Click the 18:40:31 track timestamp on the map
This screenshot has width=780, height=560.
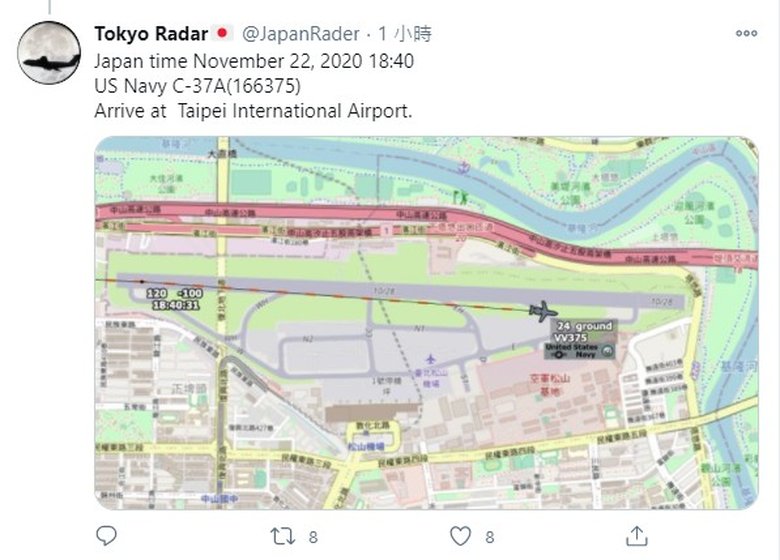click(x=175, y=305)
